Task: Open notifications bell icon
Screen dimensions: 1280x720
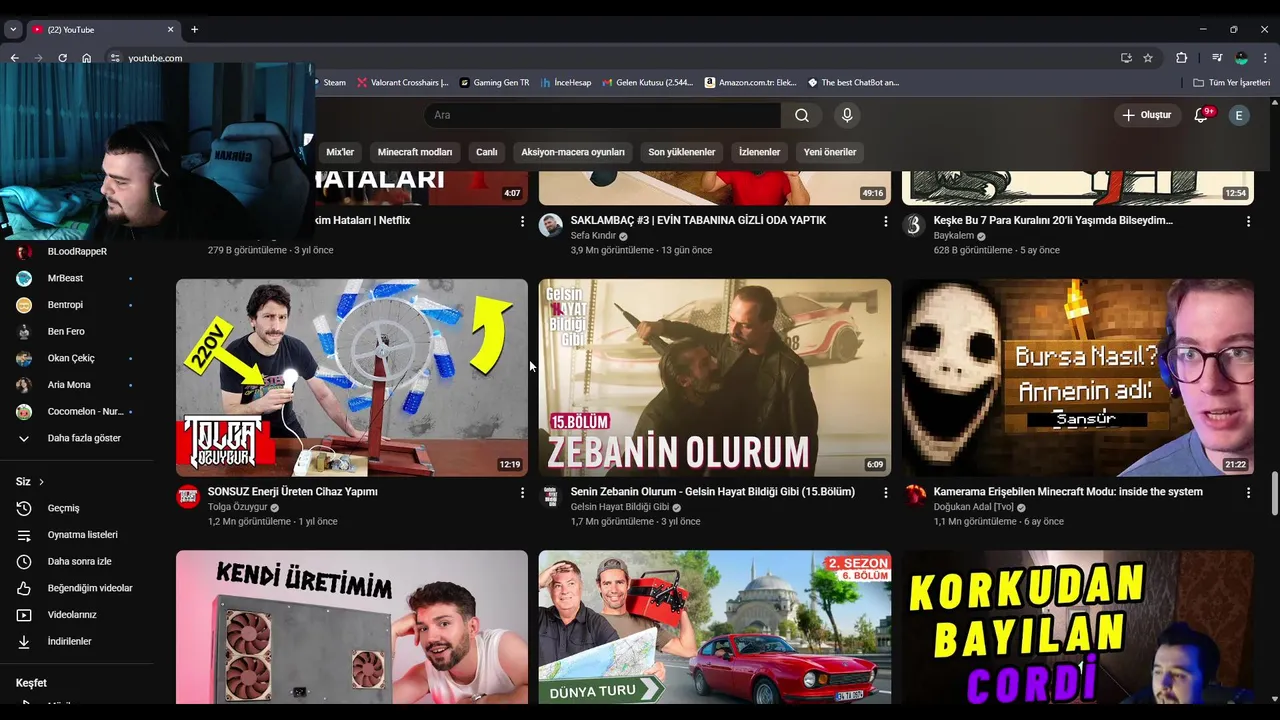Action: [1201, 115]
